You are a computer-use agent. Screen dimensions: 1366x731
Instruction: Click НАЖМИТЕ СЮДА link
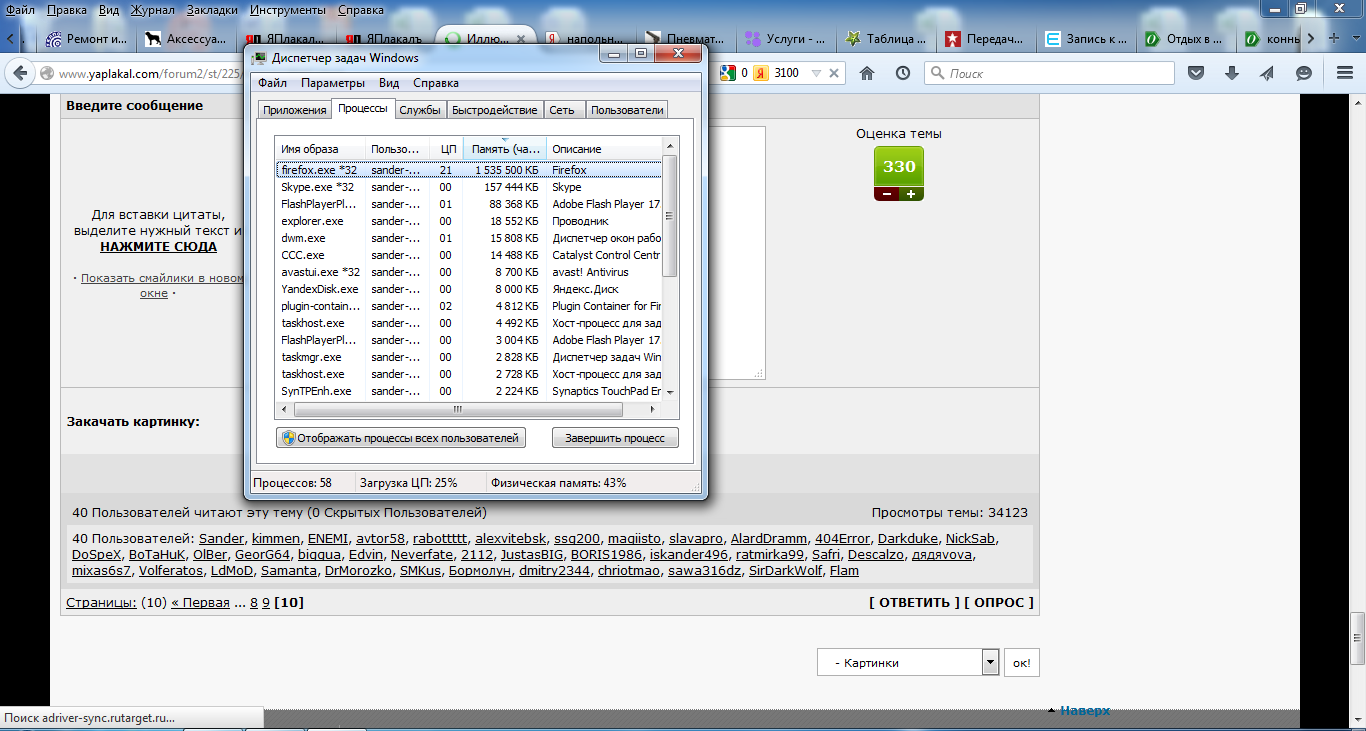click(x=158, y=246)
